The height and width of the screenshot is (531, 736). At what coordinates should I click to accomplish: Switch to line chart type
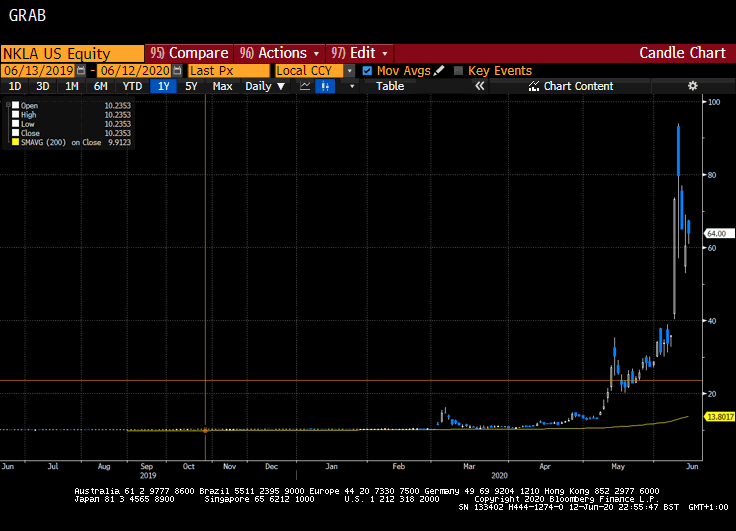tap(305, 86)
